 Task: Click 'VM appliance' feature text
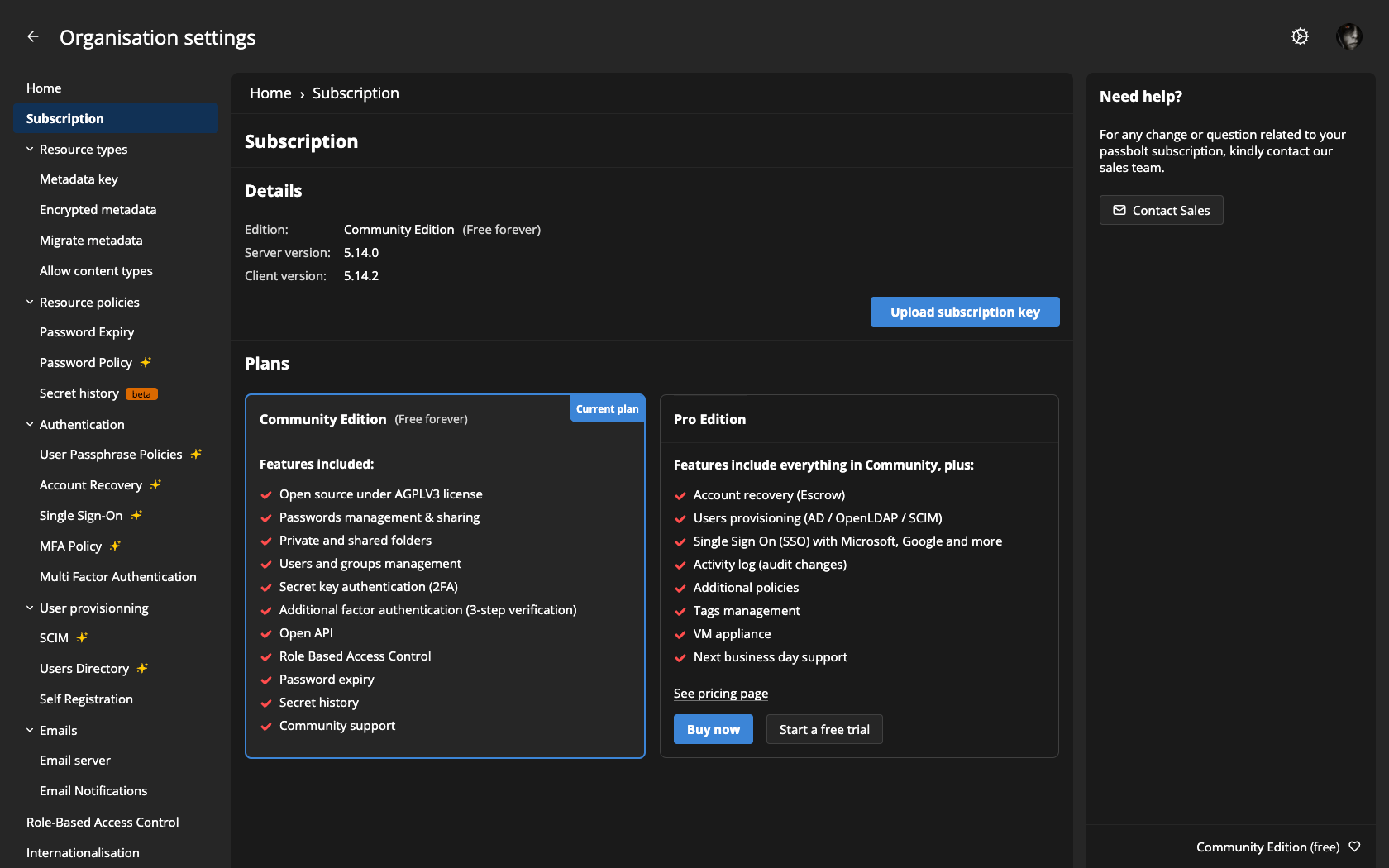[732, 633]
